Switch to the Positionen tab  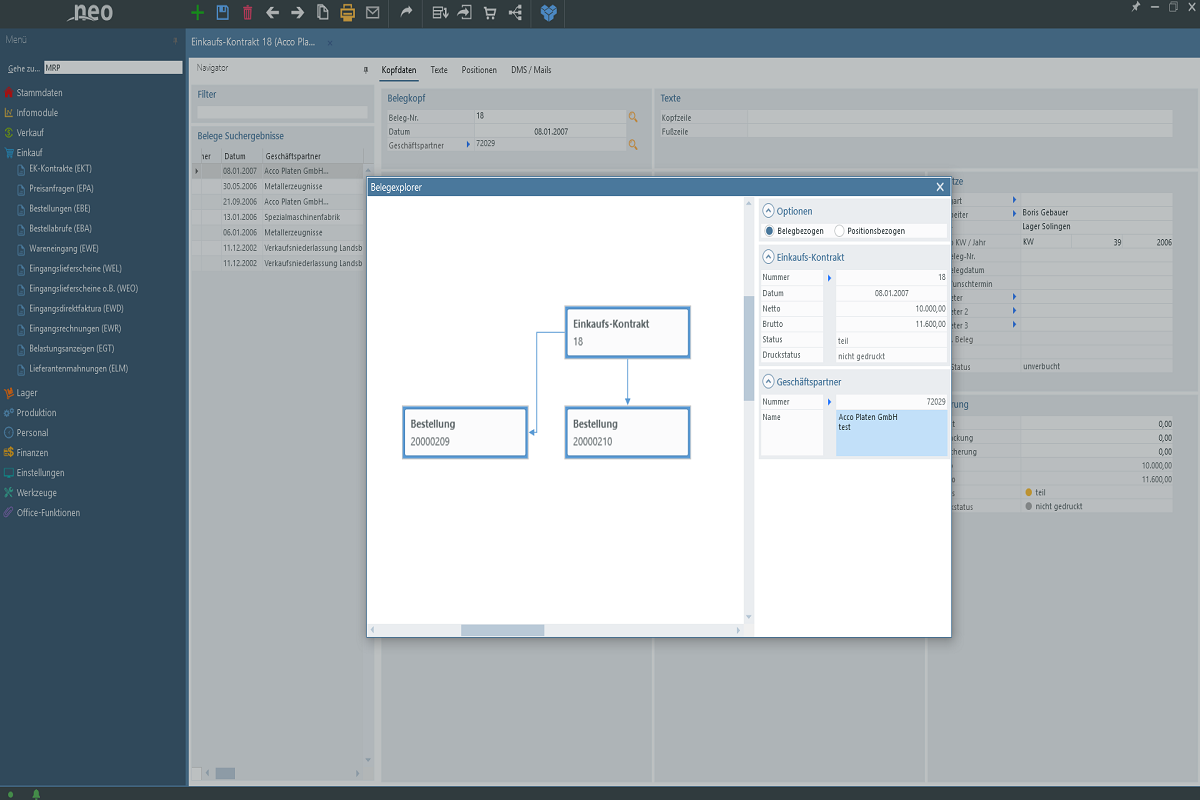coord(479,70)
